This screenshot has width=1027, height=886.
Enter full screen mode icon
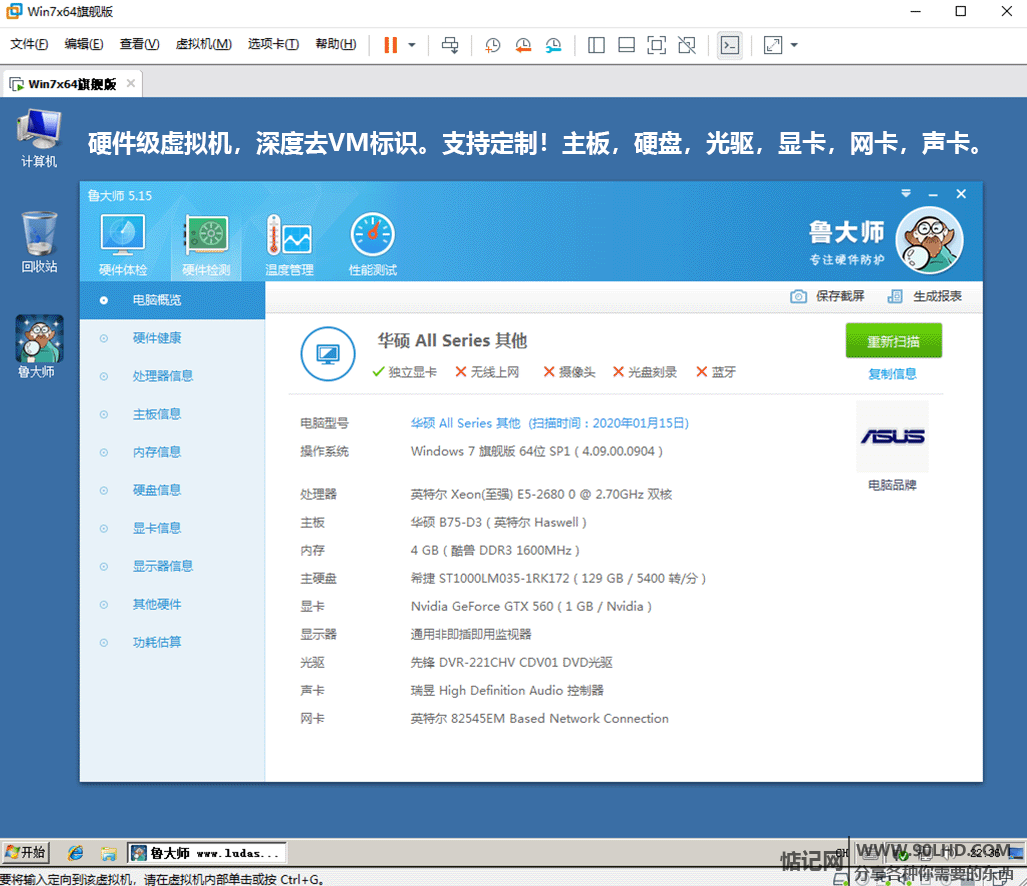click(x=656, y=45)
